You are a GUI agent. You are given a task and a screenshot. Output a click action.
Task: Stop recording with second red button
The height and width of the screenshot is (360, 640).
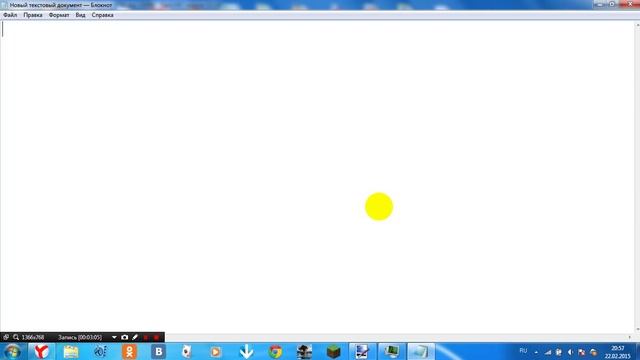click(156, 338)
